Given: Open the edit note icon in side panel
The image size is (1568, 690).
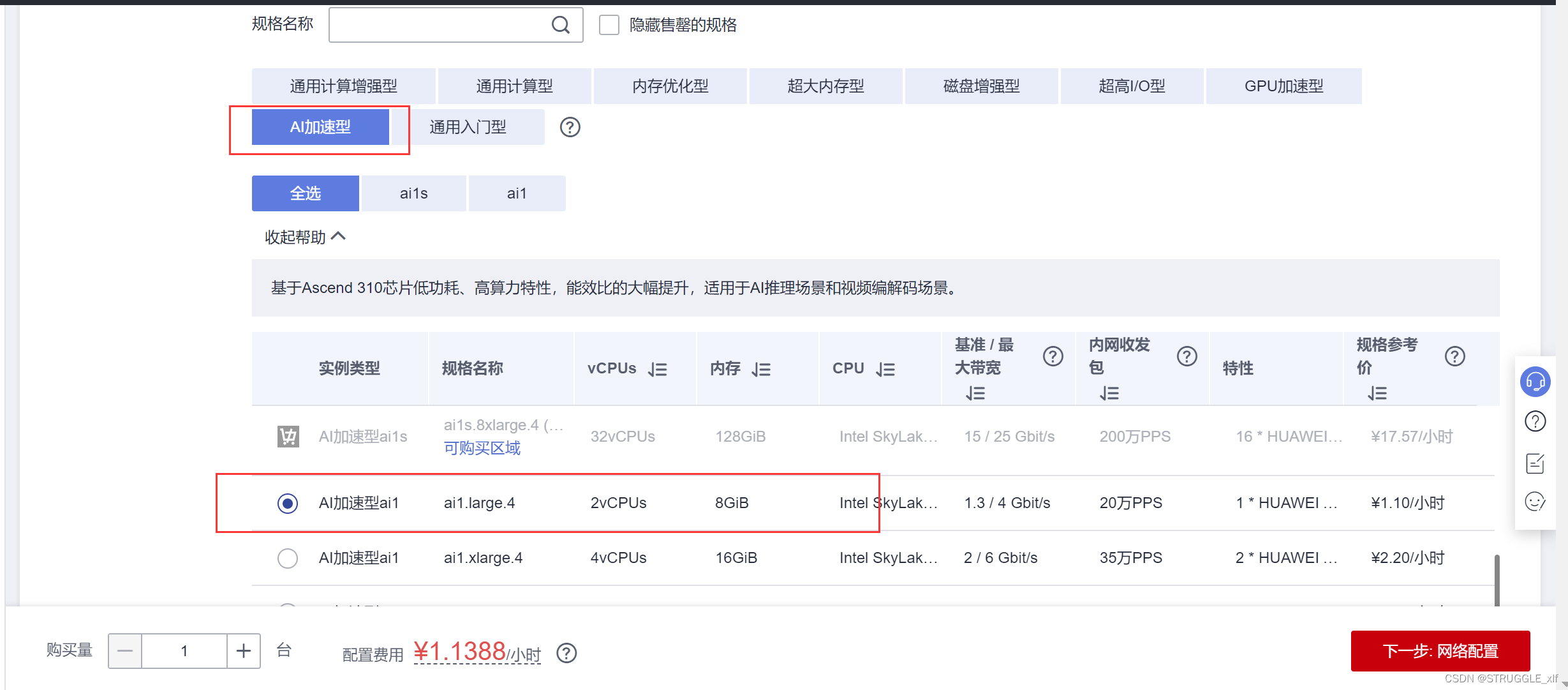Looking at the screenshot, I should 1535,463.
